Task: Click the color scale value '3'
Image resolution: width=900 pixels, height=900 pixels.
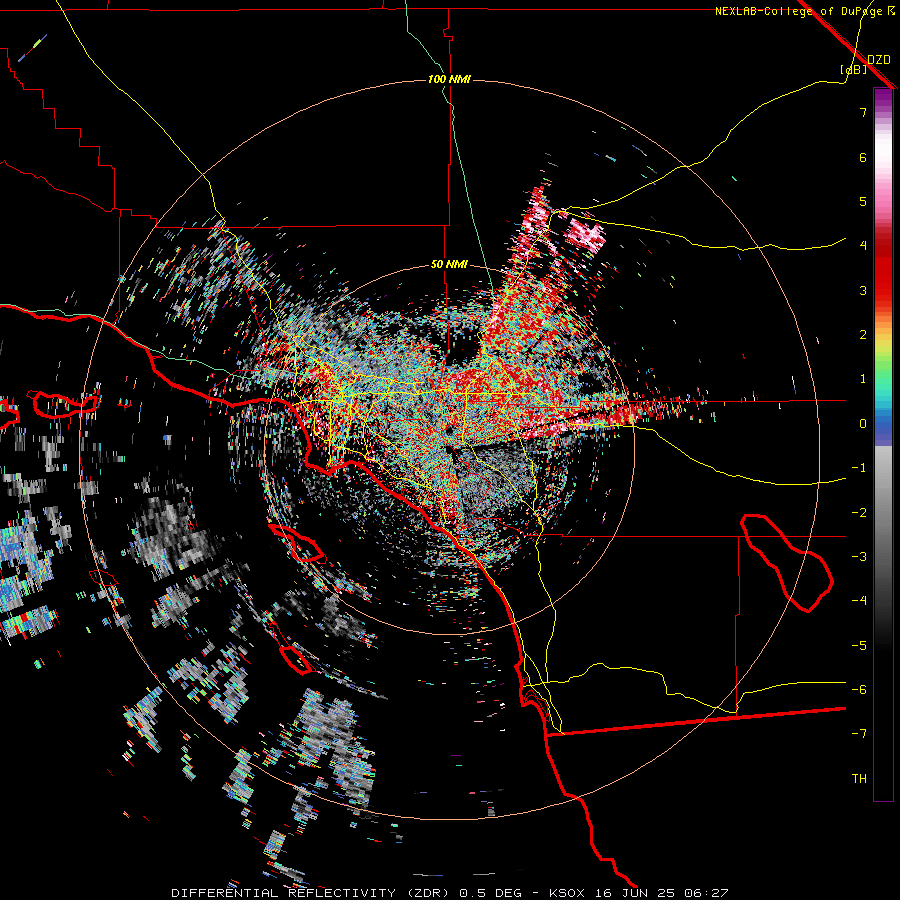Action: [863, 290]
